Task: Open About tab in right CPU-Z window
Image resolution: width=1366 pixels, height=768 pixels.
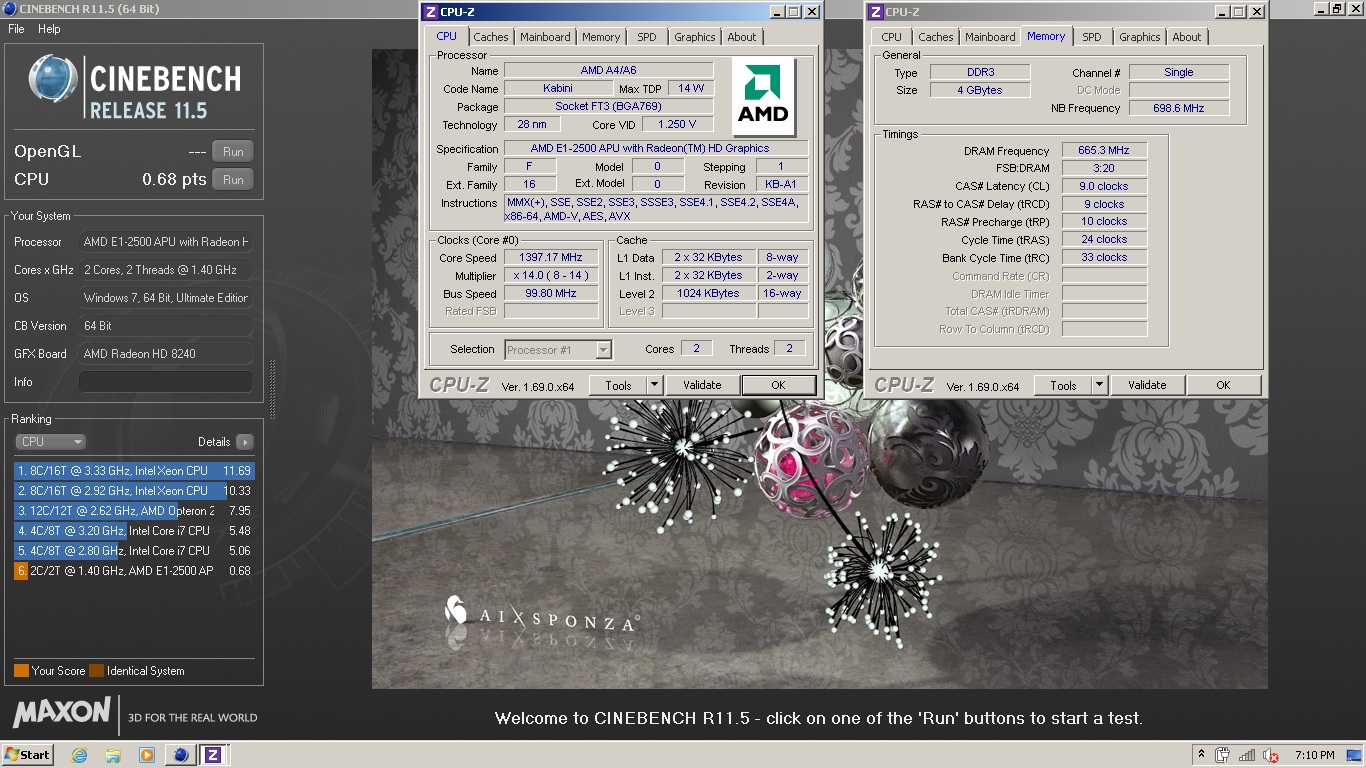Action: (x=1187, y=37)
